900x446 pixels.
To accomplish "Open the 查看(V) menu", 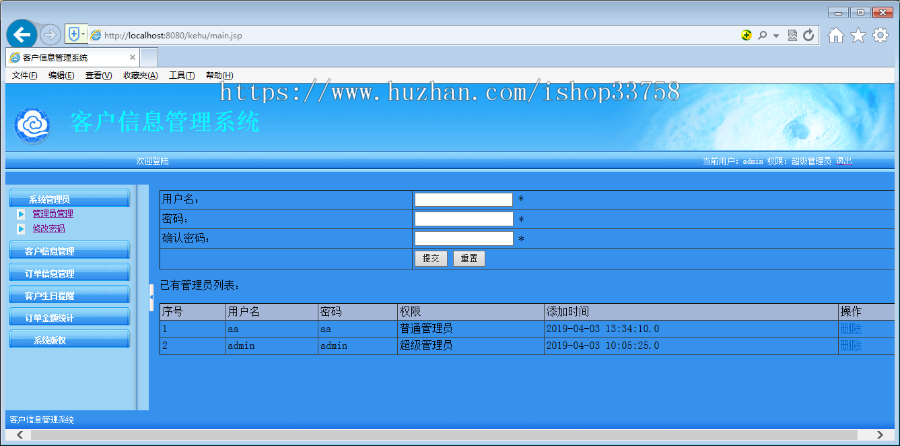I will tap(98, 75).
